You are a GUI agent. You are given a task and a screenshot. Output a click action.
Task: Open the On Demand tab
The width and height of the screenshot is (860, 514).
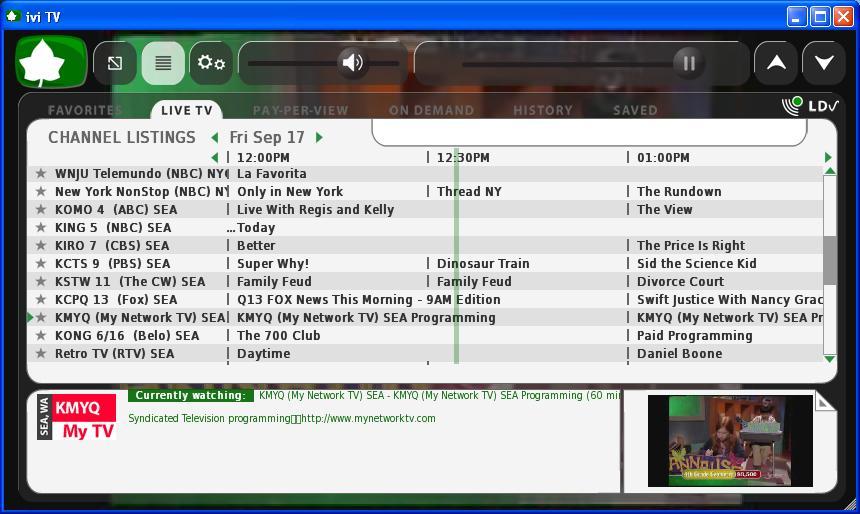[431, 110]
